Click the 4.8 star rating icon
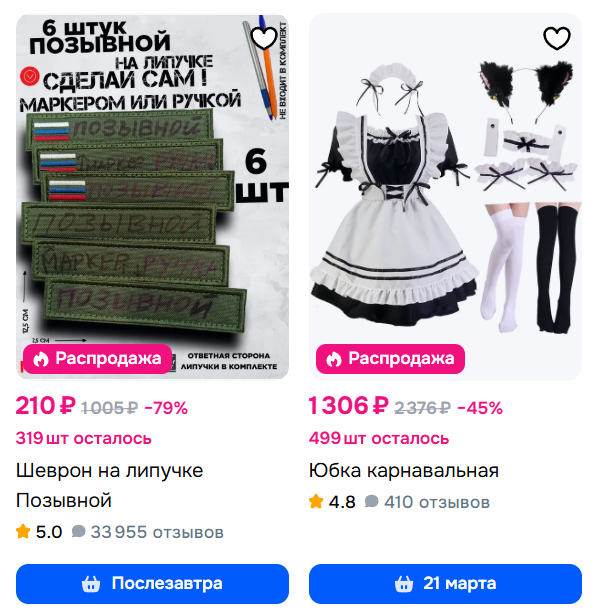The width and height of the screenshot is (596, 614). (316, 502)
